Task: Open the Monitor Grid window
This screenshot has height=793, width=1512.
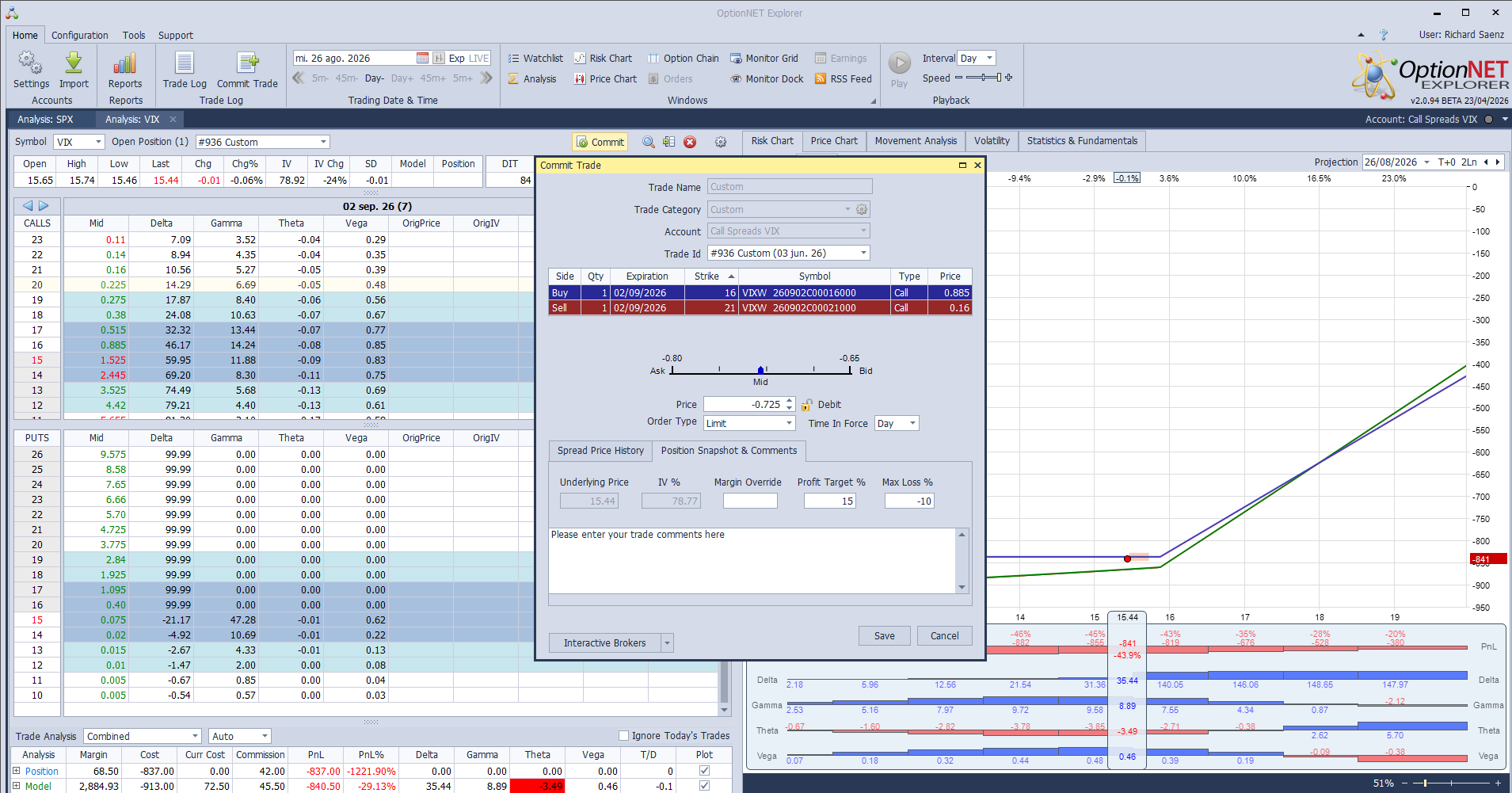Action: tap(764, 58)
